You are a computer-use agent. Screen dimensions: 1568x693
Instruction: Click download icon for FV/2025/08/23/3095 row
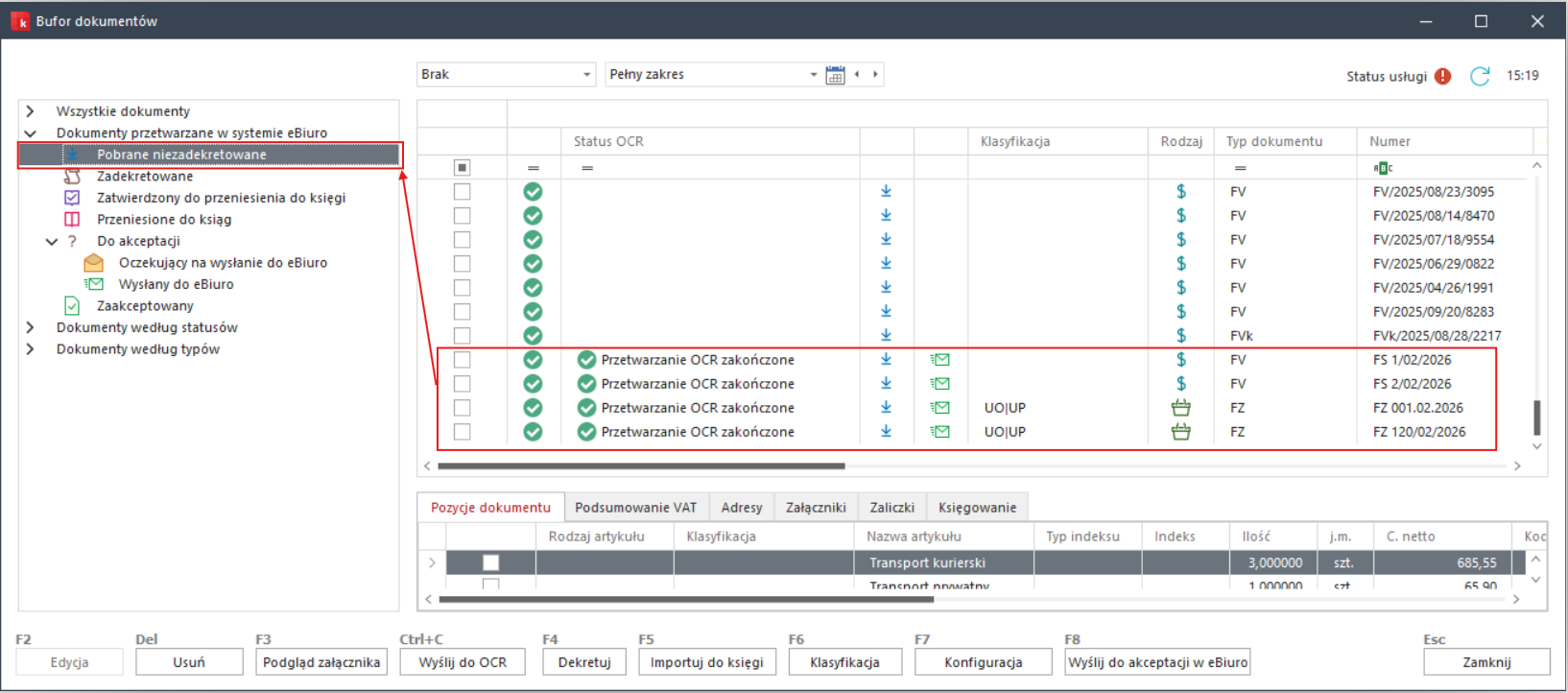(x=886, y=192)
